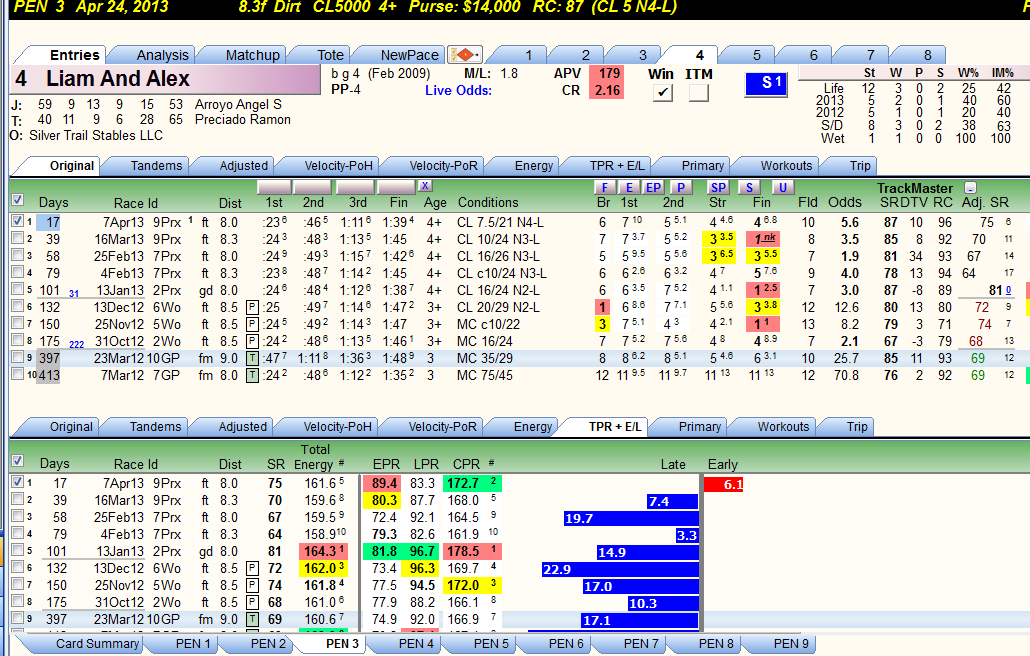Click the small X clear button near Age

(x=425, y=186)
